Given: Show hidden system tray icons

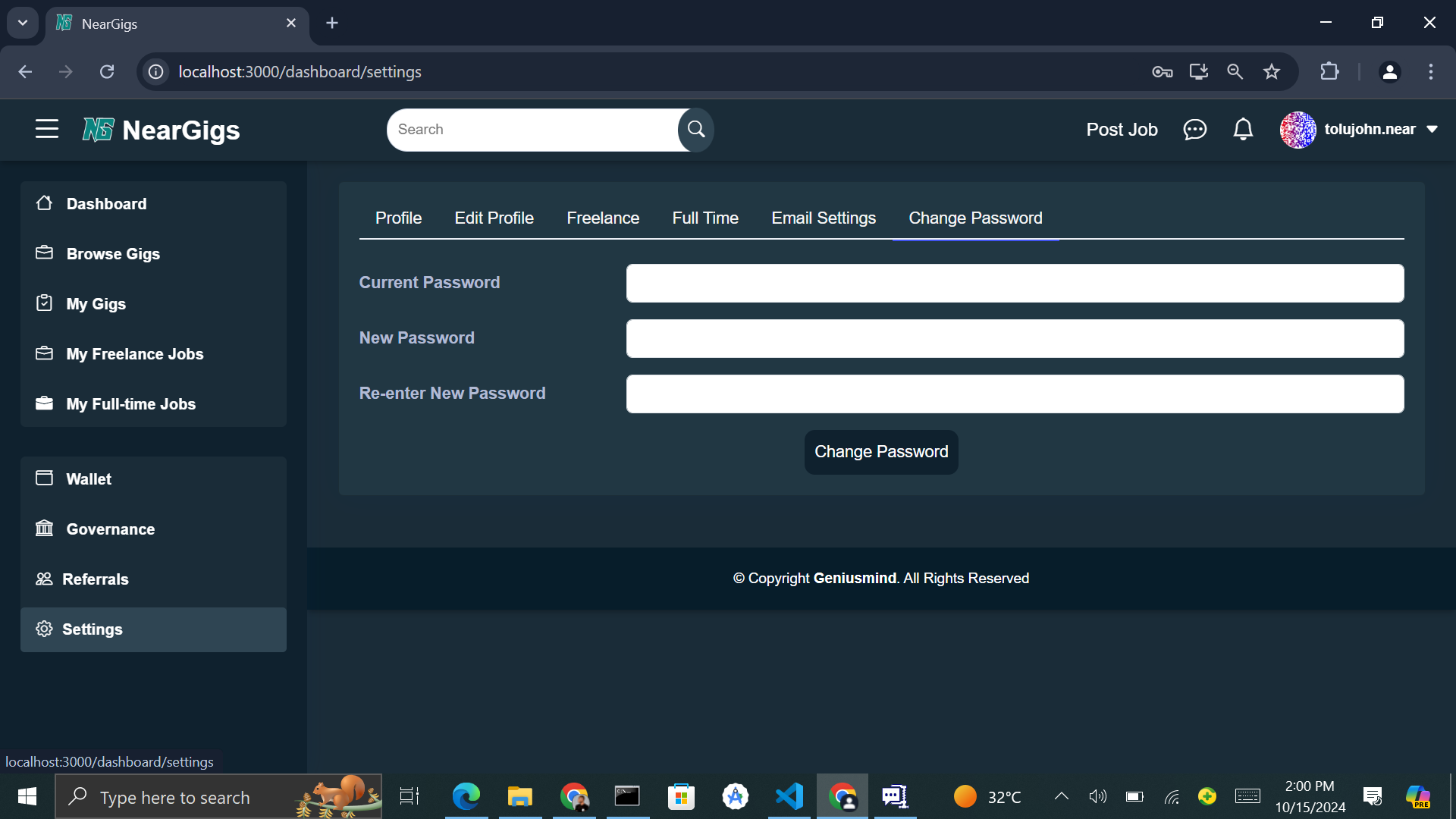Looking at the screenshot, I should coord(1062,796).
